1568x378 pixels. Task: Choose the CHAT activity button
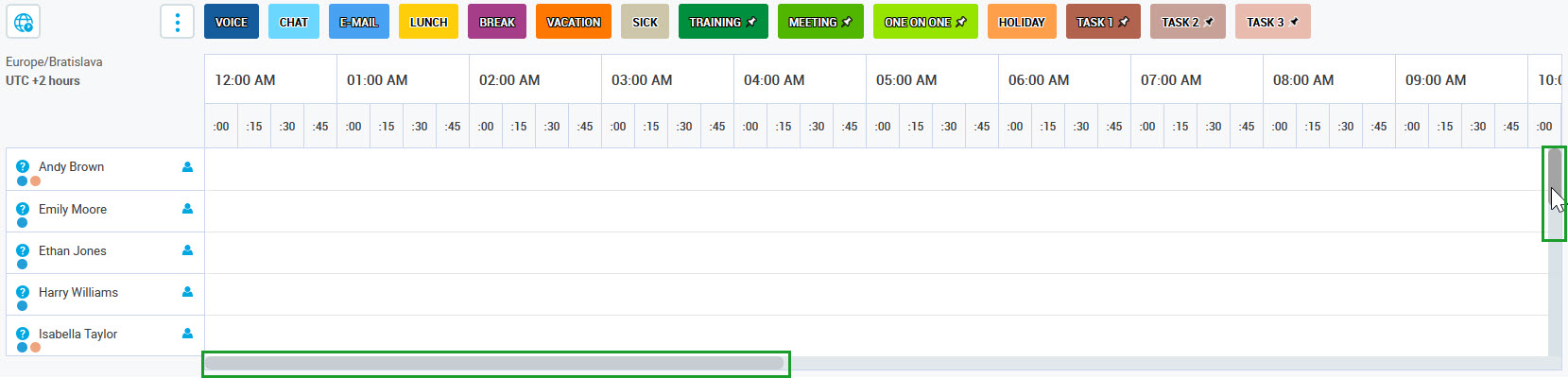click(294, 22)
